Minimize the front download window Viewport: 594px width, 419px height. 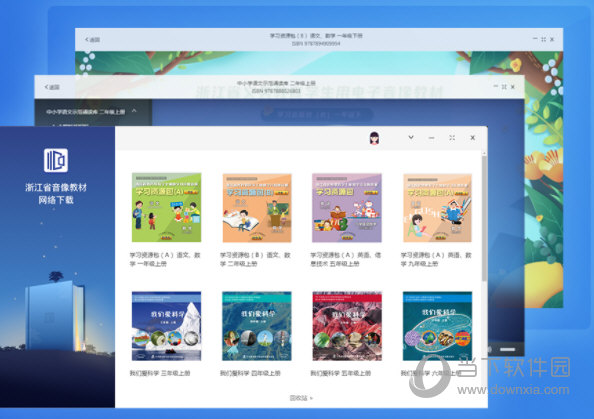(431, 138)
